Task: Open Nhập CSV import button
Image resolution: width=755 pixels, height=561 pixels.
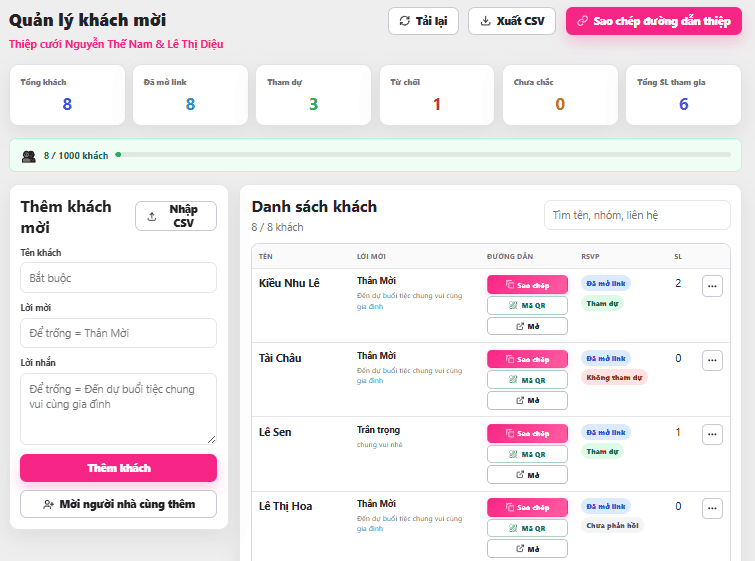Action: pyautogui.click(x=176, y=216)
